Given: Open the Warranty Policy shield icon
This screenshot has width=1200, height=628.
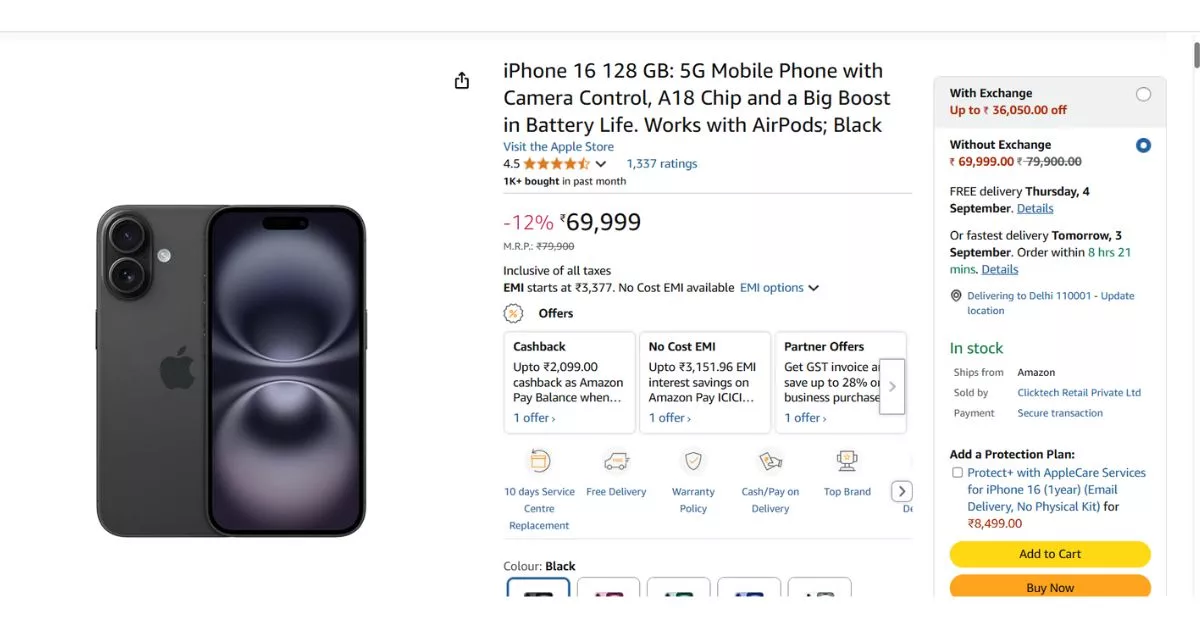Looking at the screenshot, I should click(x=693, y=461).
